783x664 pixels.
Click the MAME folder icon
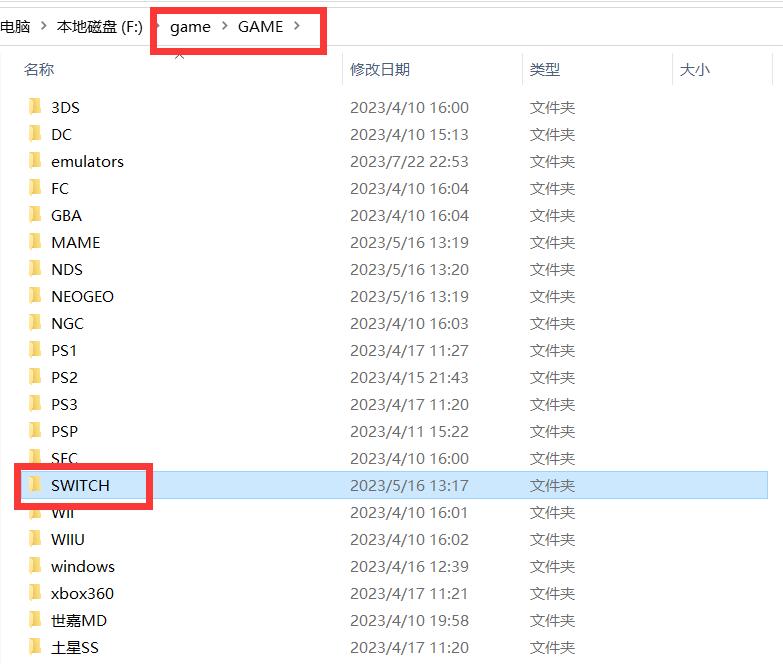pos(35,241)
